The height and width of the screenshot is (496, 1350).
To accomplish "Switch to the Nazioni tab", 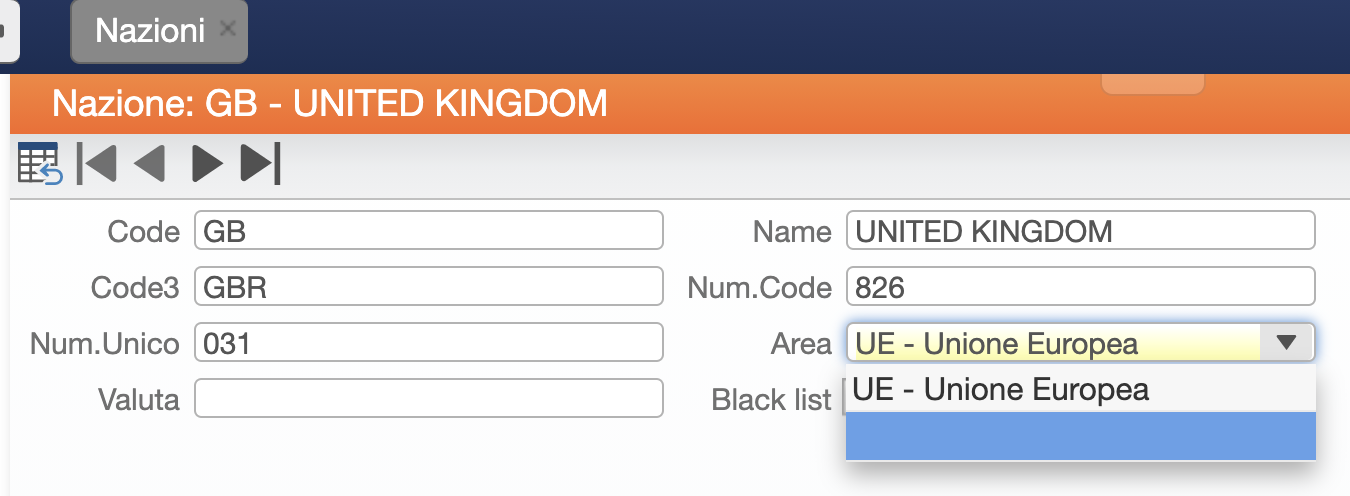I will tap(150, 31).
